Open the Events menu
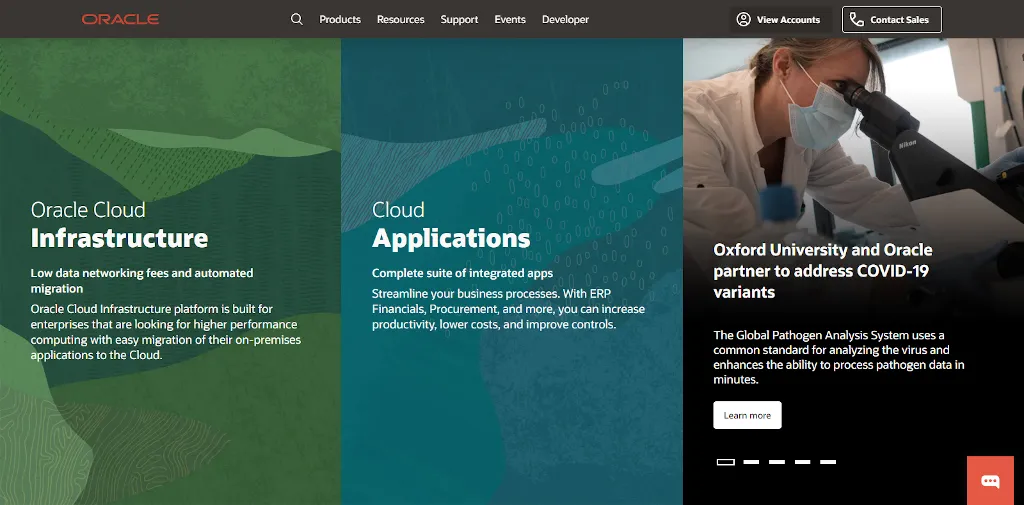The image size is (1024, 505). [x=510, y=20]
